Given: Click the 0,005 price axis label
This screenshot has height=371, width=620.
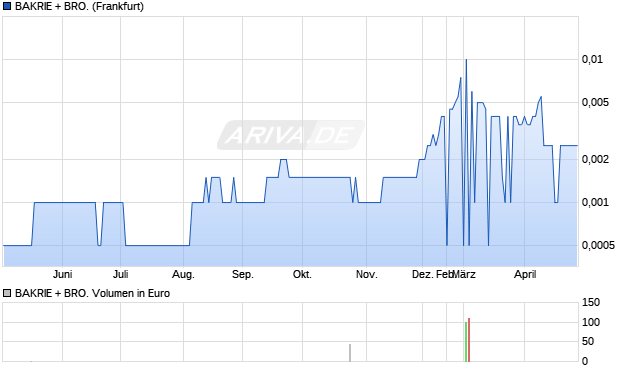Looking at the screenshot, I should (x=595, y=102).
